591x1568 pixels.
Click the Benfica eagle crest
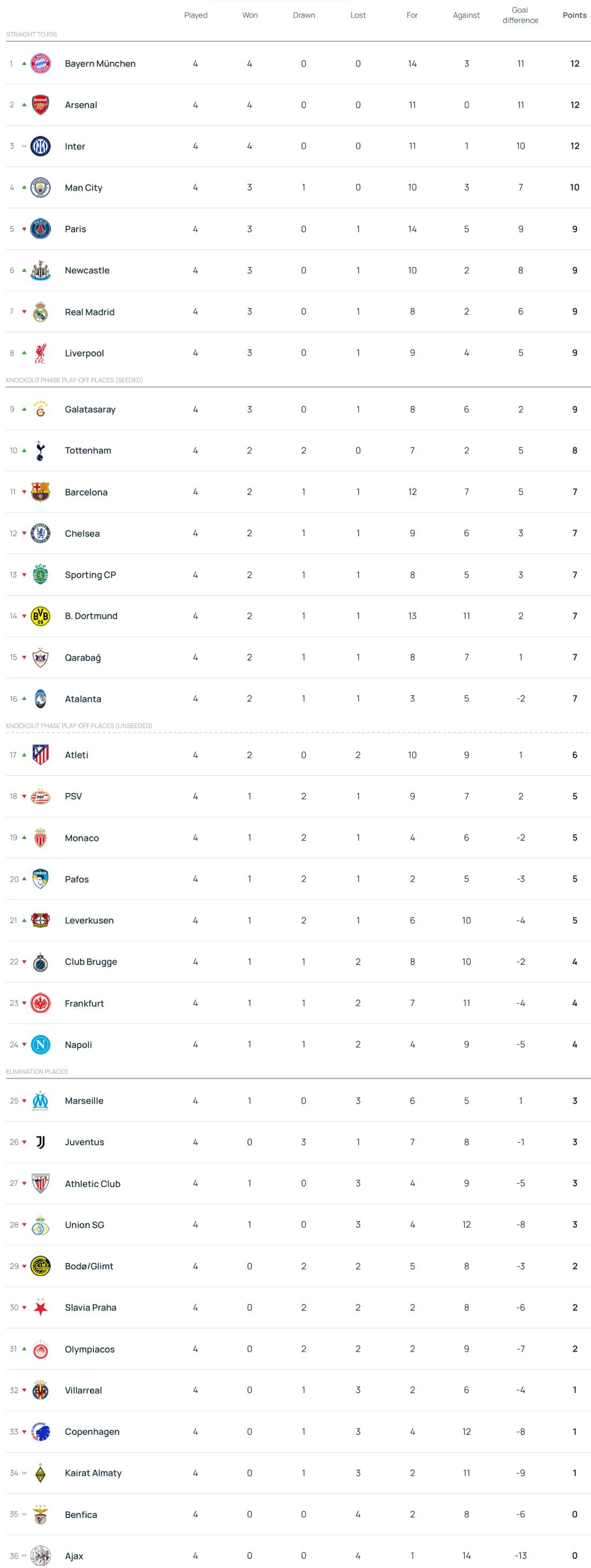pyautogui.click(x=40, y=1514)
